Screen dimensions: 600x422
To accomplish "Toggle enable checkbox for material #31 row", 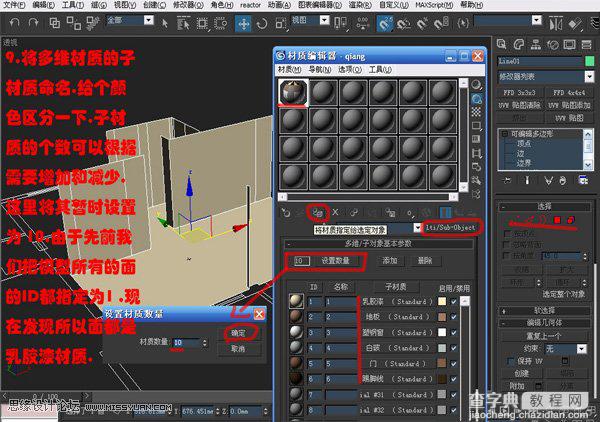I will pos(454,395).
